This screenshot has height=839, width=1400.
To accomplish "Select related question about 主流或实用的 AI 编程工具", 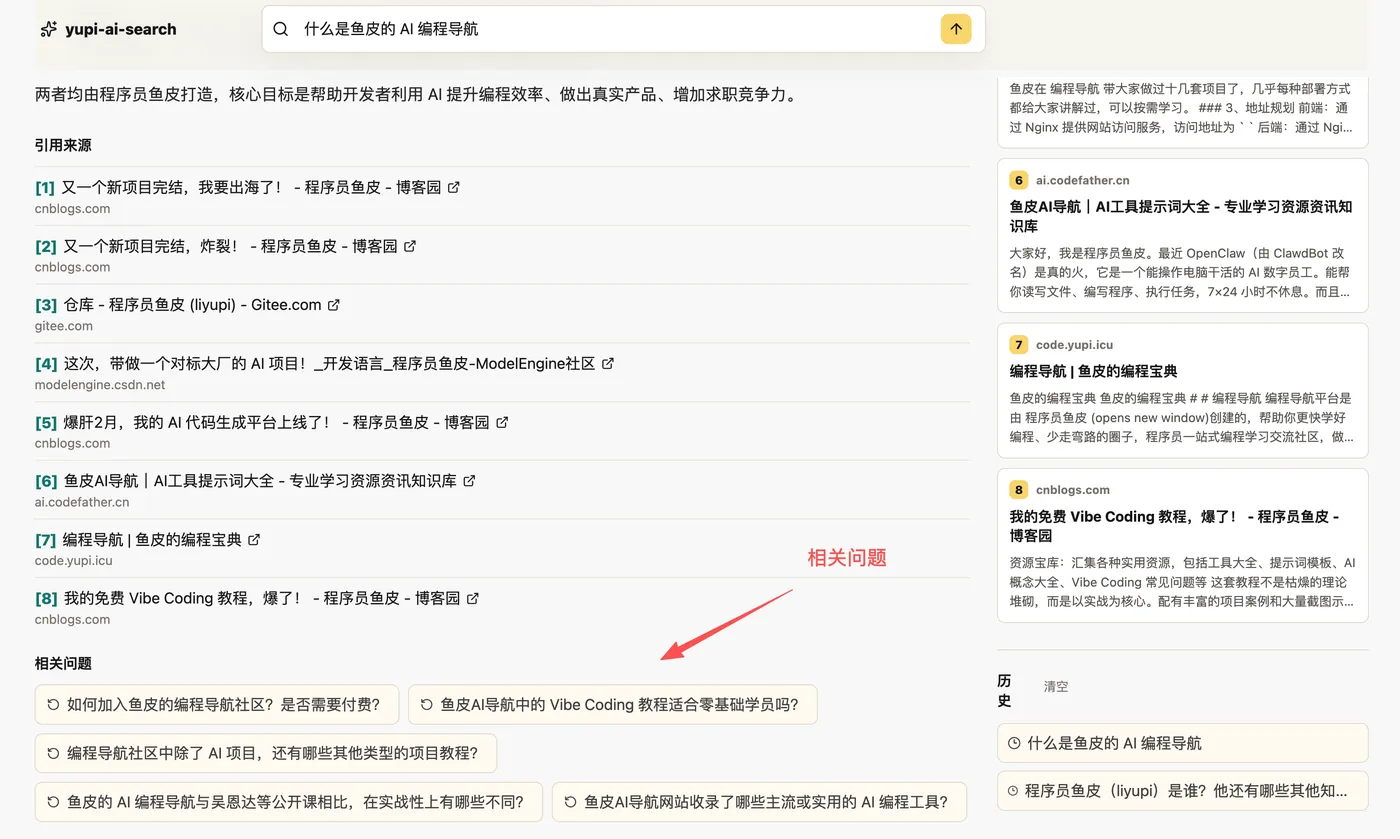I will (759, 802).
